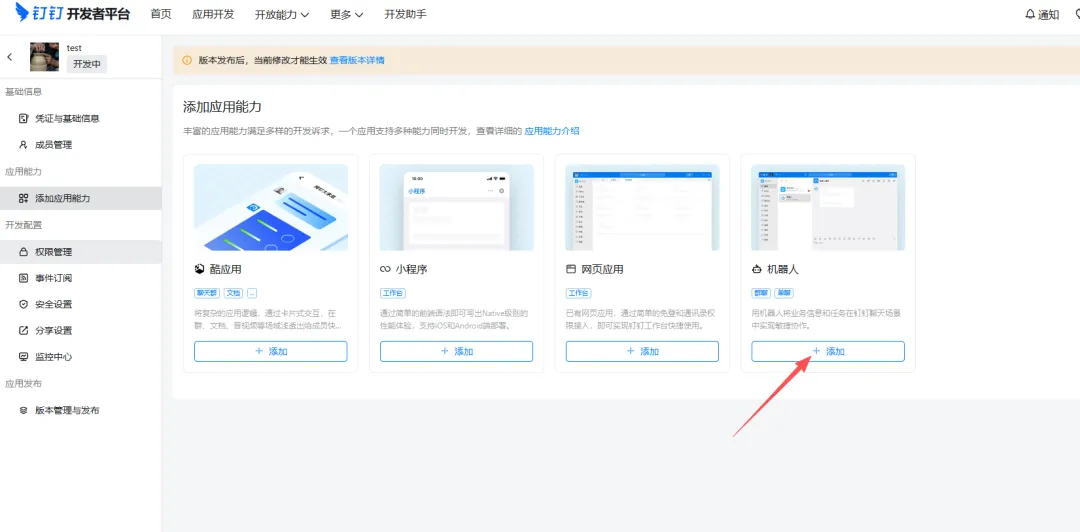Click the 权限管理 lock icon
Image resolution: width=1080 pixels, height=532 pixels.
tap(23, 252)
